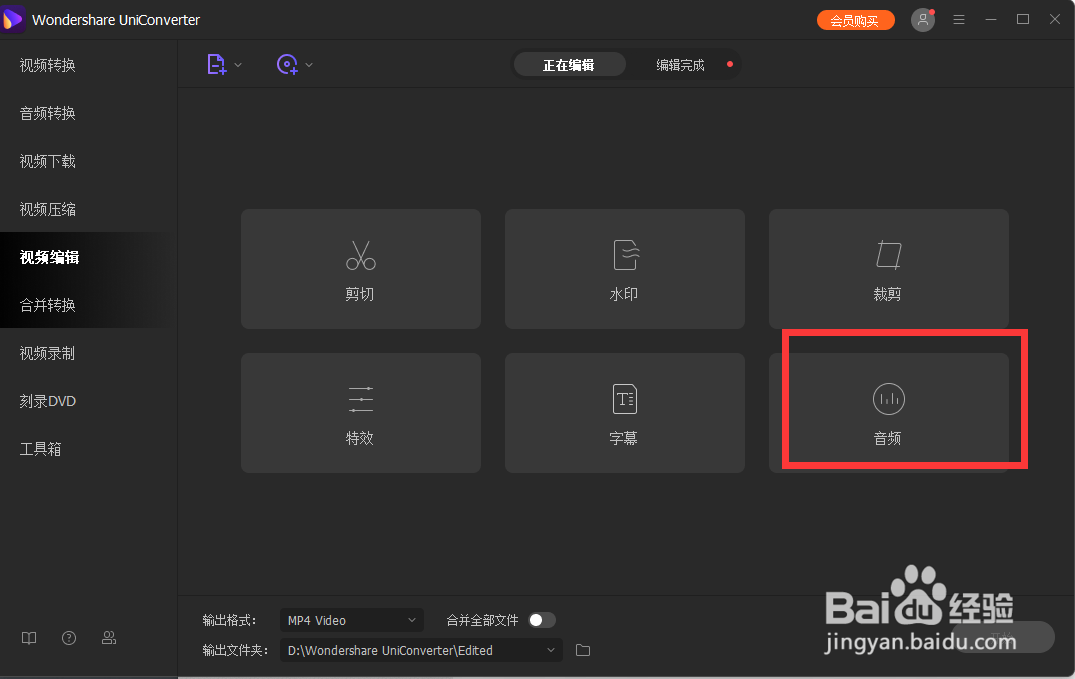
Task: Click the add file icon in toolbar
Action: click(215, 64)
